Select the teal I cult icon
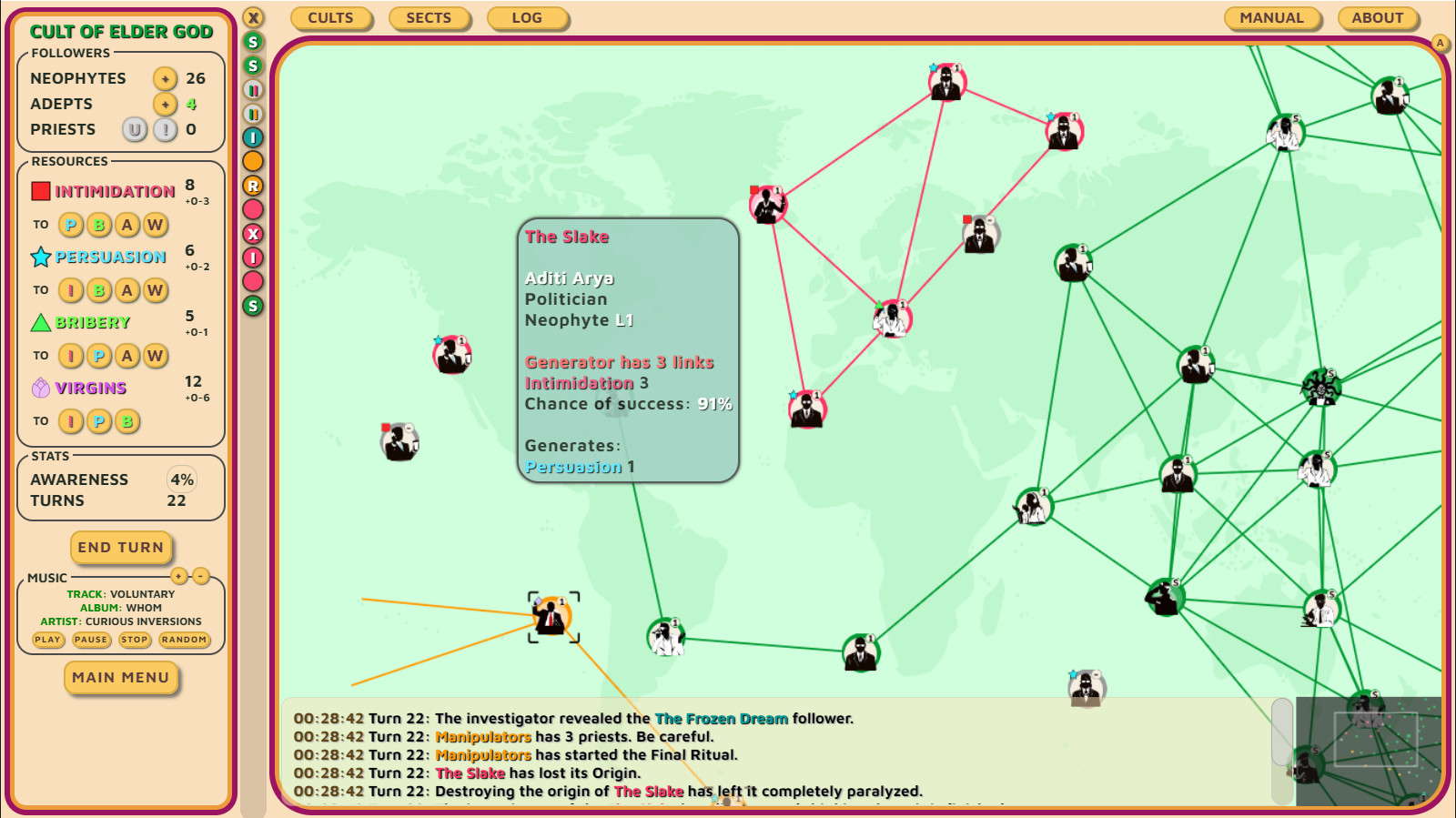 (x=253, y=137)
